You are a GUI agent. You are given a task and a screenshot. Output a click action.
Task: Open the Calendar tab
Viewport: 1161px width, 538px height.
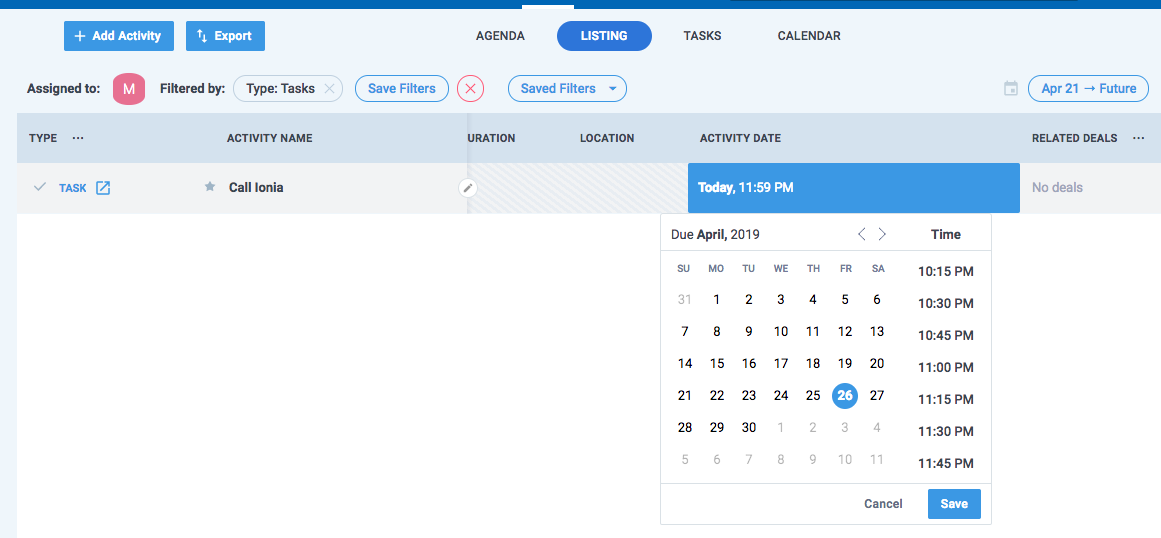coord(809,36)
